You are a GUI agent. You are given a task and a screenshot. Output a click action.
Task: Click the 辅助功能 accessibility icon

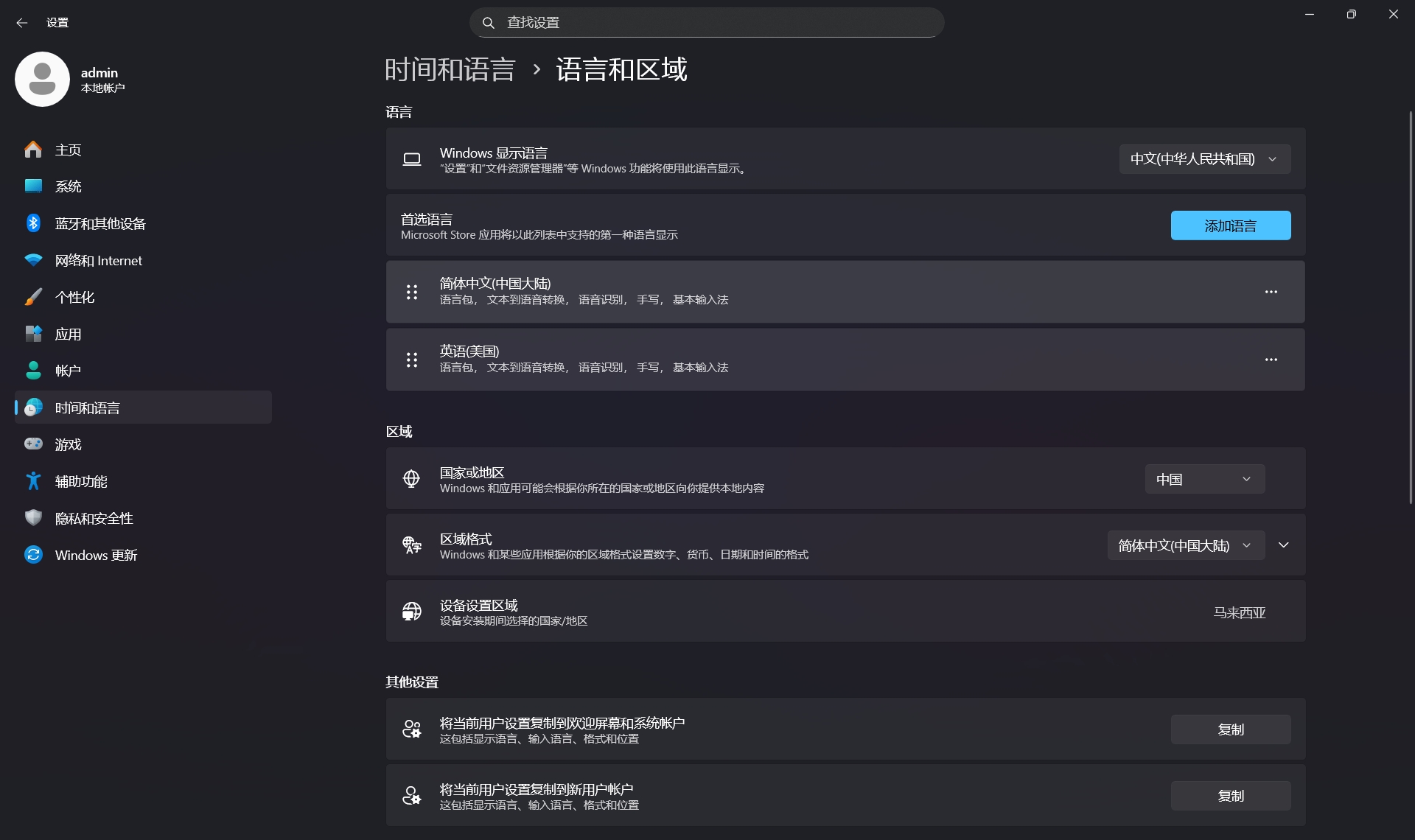tap(33, 481)
